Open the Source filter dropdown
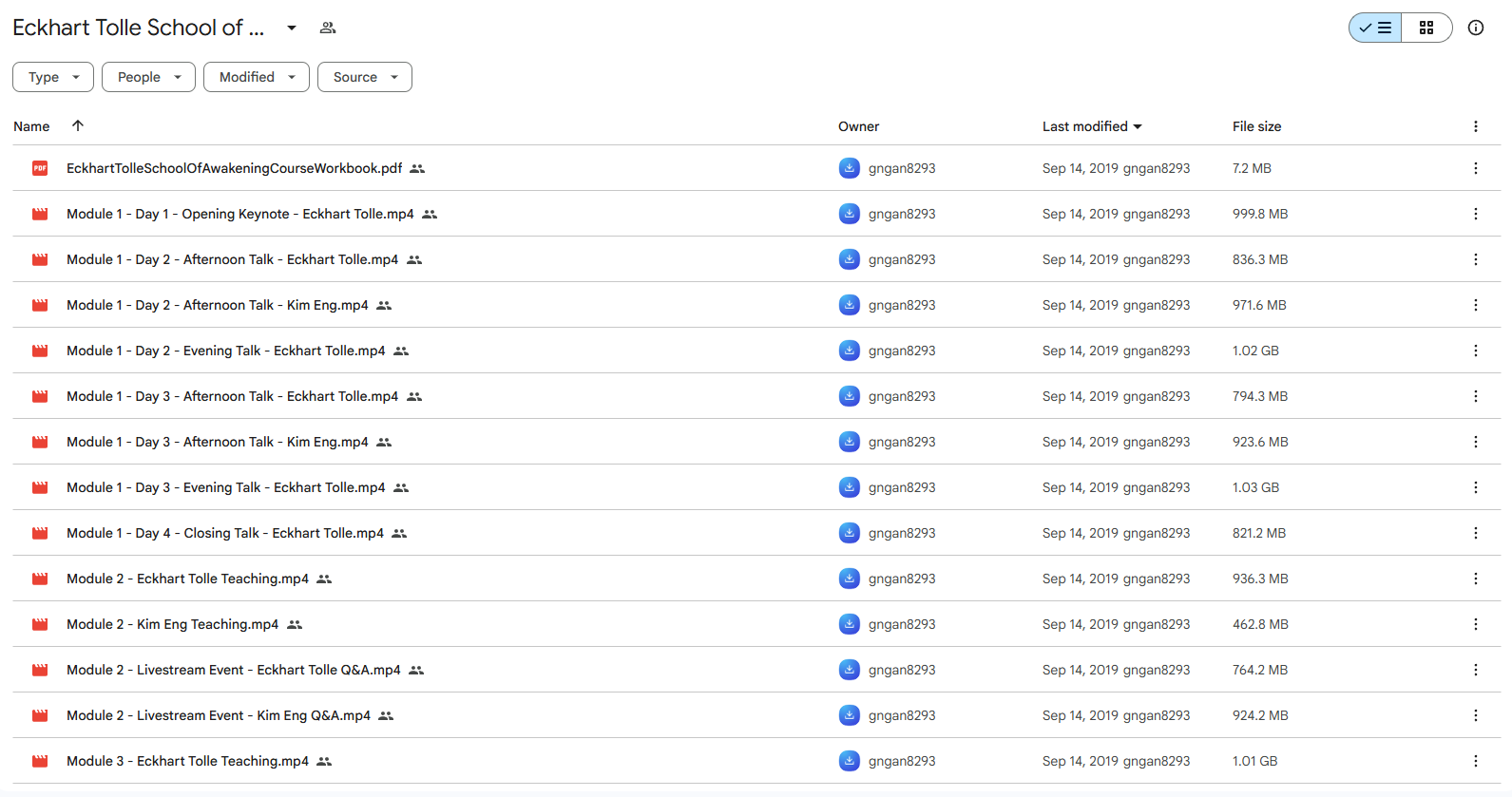This screenshot has height=797, width=1512. [365, 77]
